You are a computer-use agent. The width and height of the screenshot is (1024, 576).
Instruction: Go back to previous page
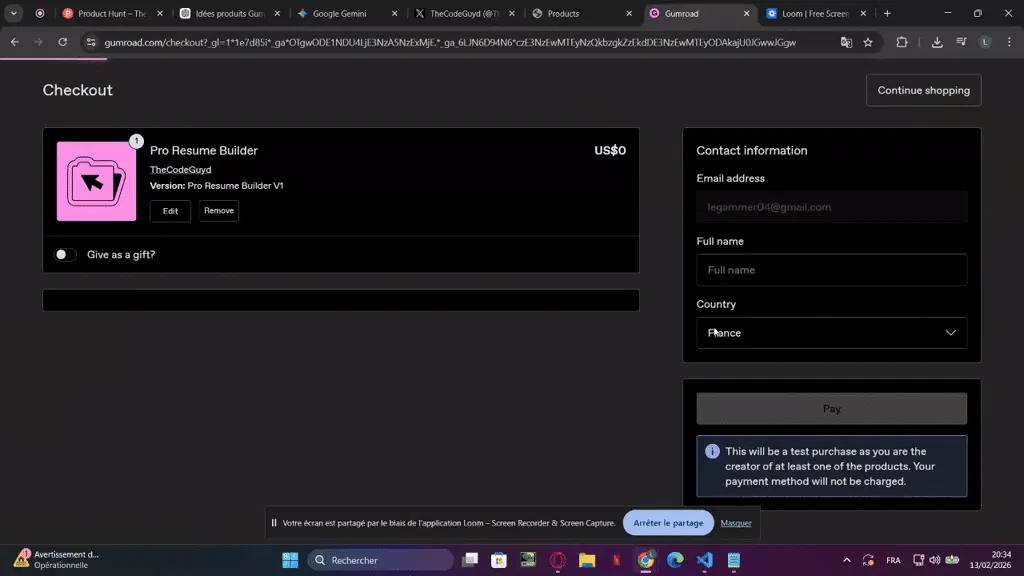tap(14, 42)
